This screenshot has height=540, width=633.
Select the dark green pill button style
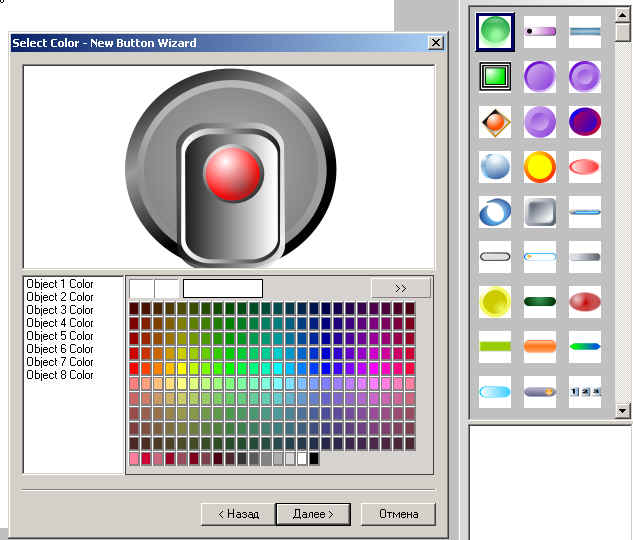540,301
